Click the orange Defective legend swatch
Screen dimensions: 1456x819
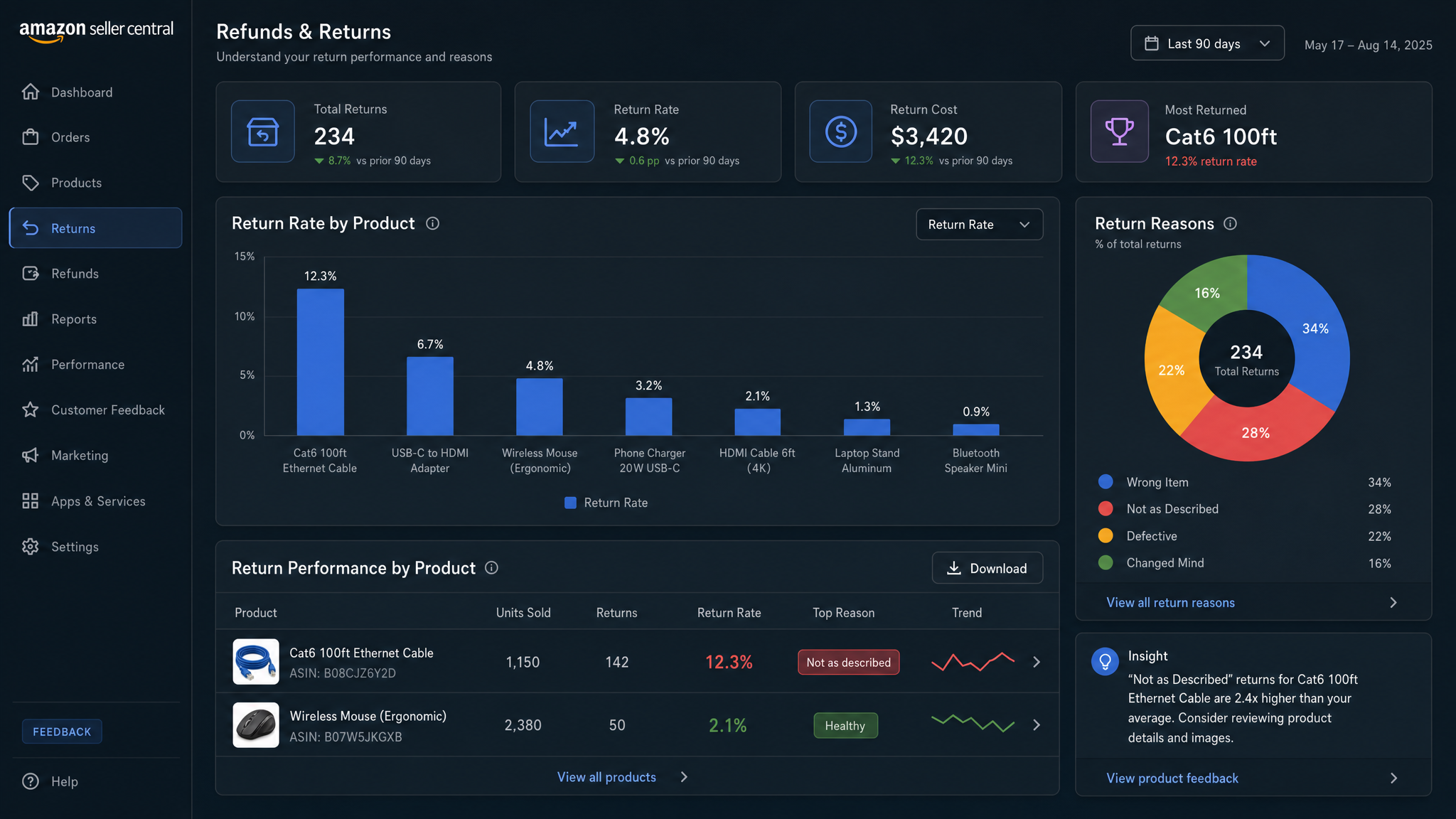point(1106,535)
